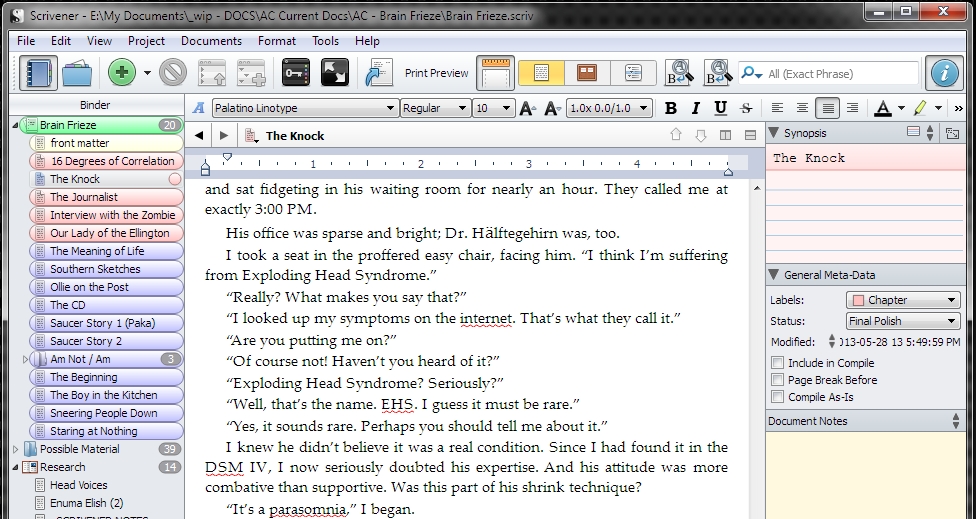Click the first project search magnifier icon
Image resolution: width=976 pixels, height=519 pixels.
pyautogui.click(x=679, y=73)
